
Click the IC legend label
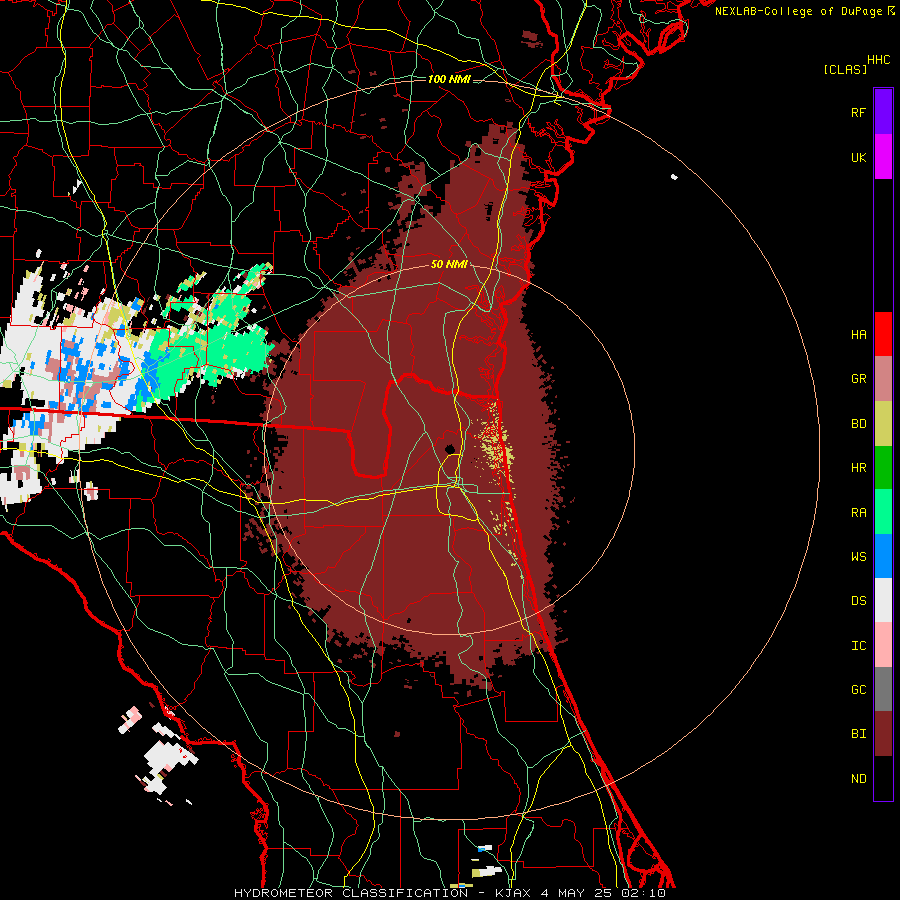[858, 646]
